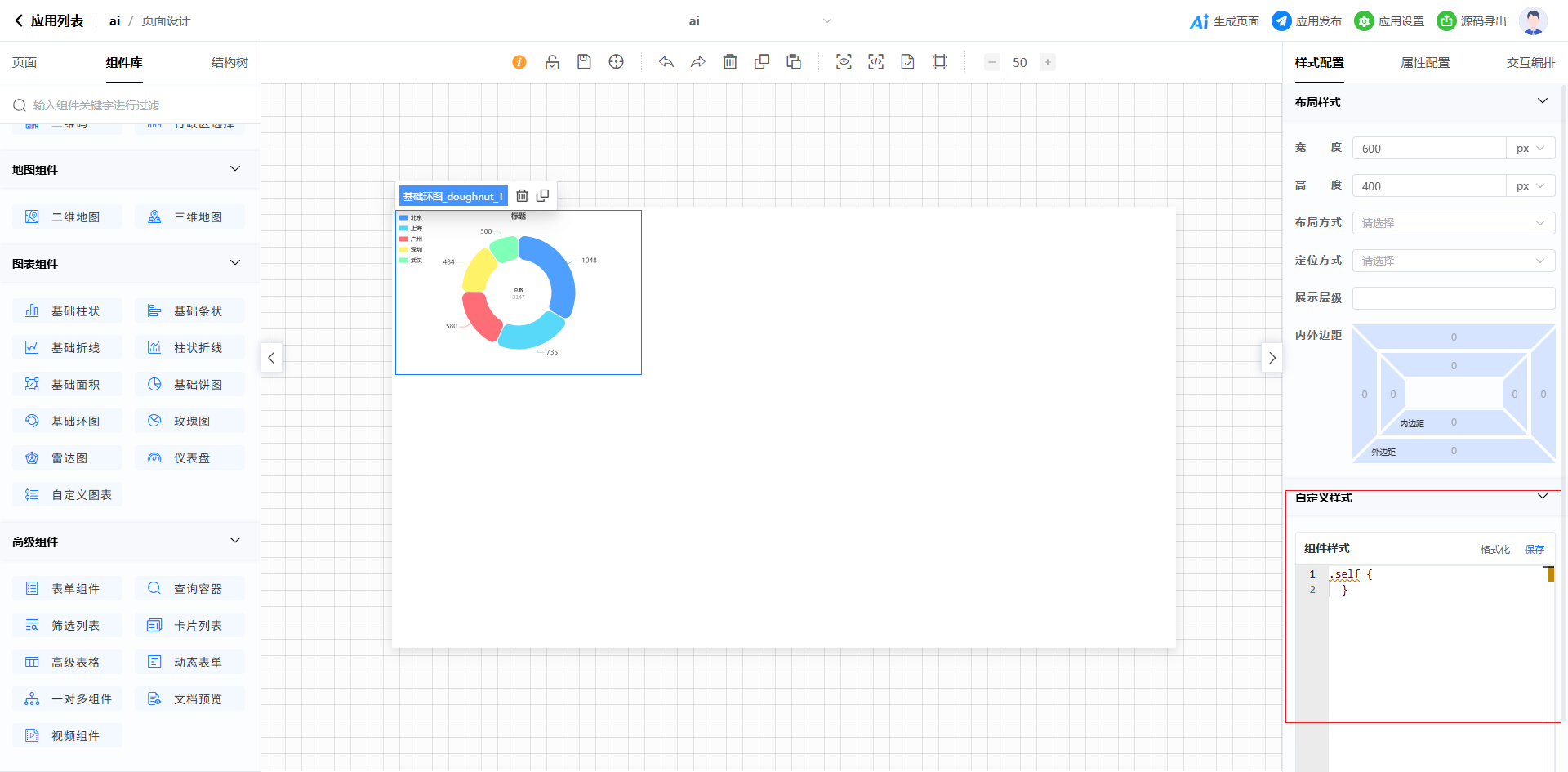Switch to the 属性配置 tab

[1425, 63]
